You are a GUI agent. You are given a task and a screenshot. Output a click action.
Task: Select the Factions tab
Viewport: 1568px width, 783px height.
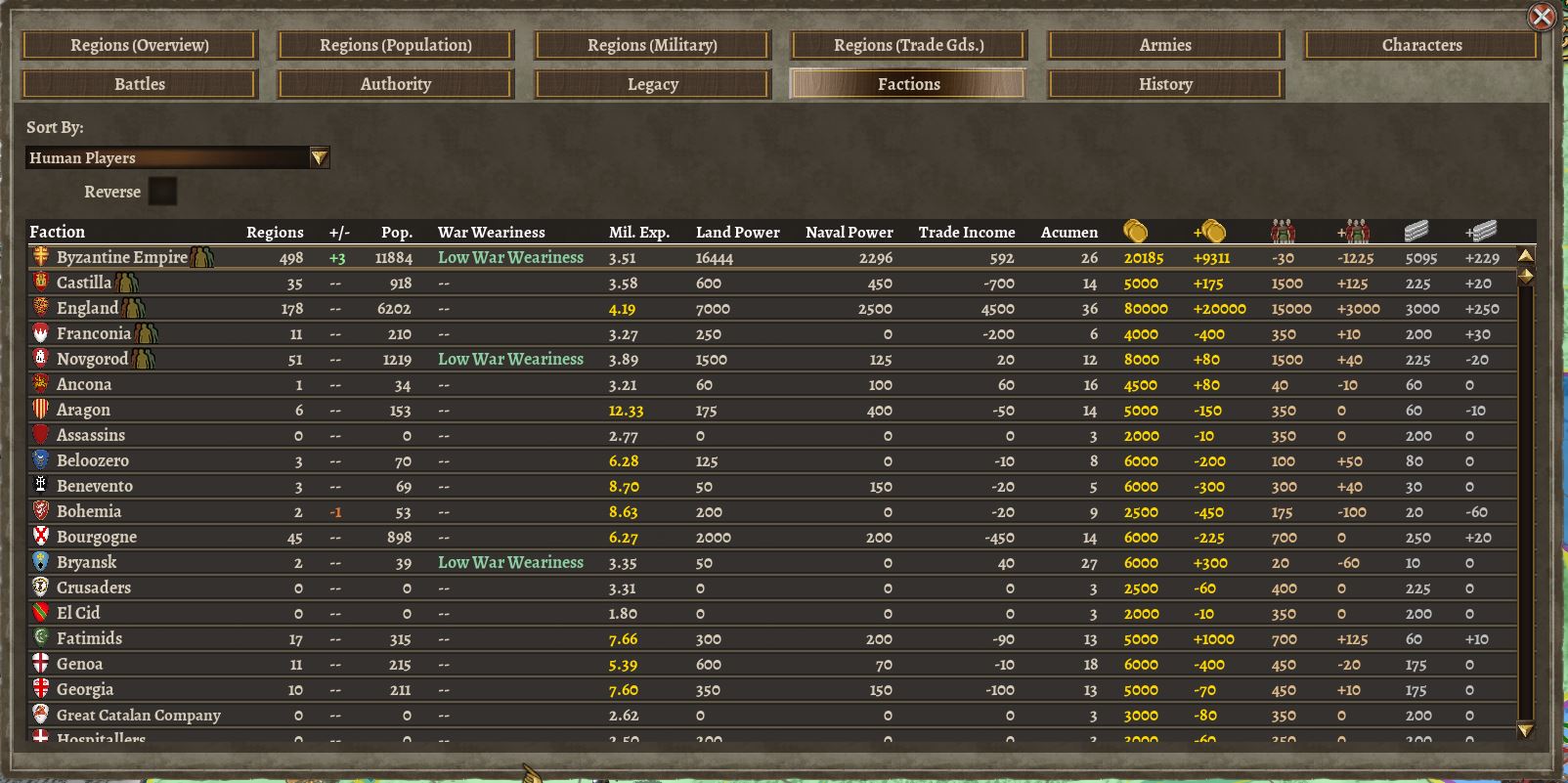tap(909, 84)
